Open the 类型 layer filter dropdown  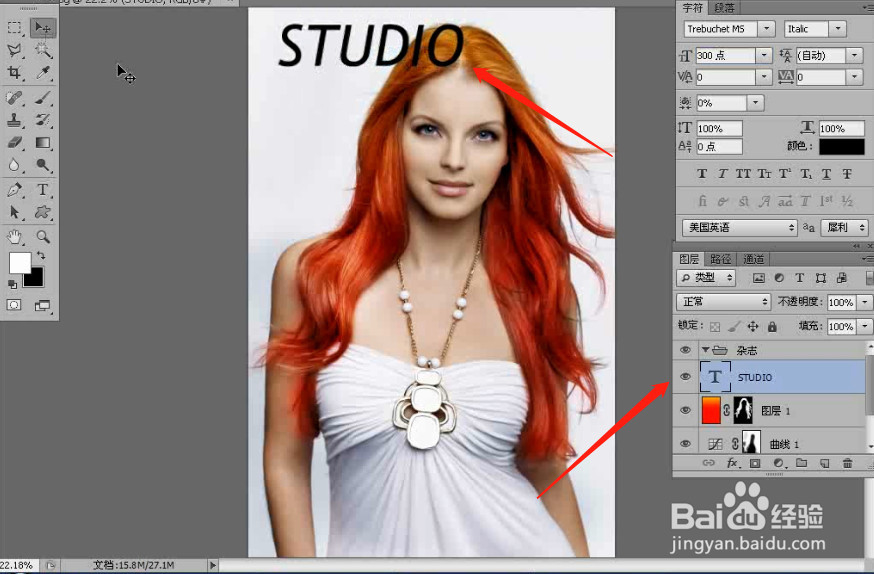click(706, 277)
